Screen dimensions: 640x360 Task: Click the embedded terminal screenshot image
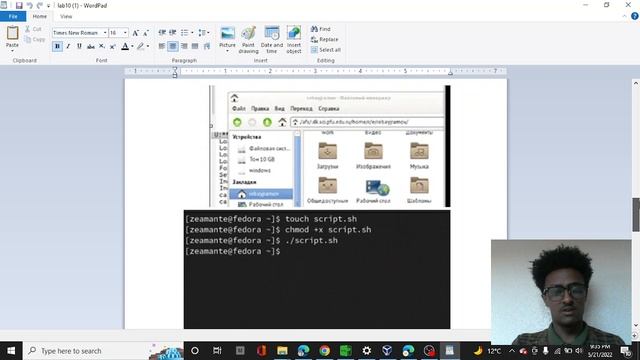(317, 269)
